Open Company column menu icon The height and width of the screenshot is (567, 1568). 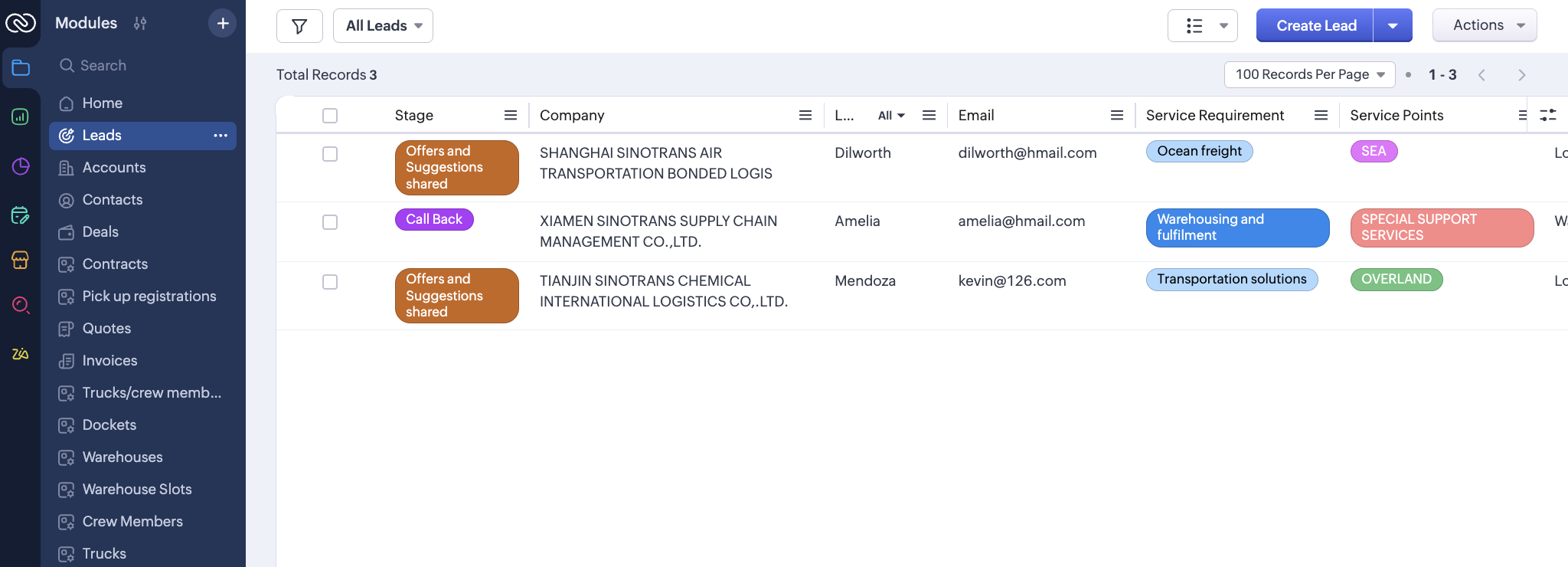coord(805,115)
